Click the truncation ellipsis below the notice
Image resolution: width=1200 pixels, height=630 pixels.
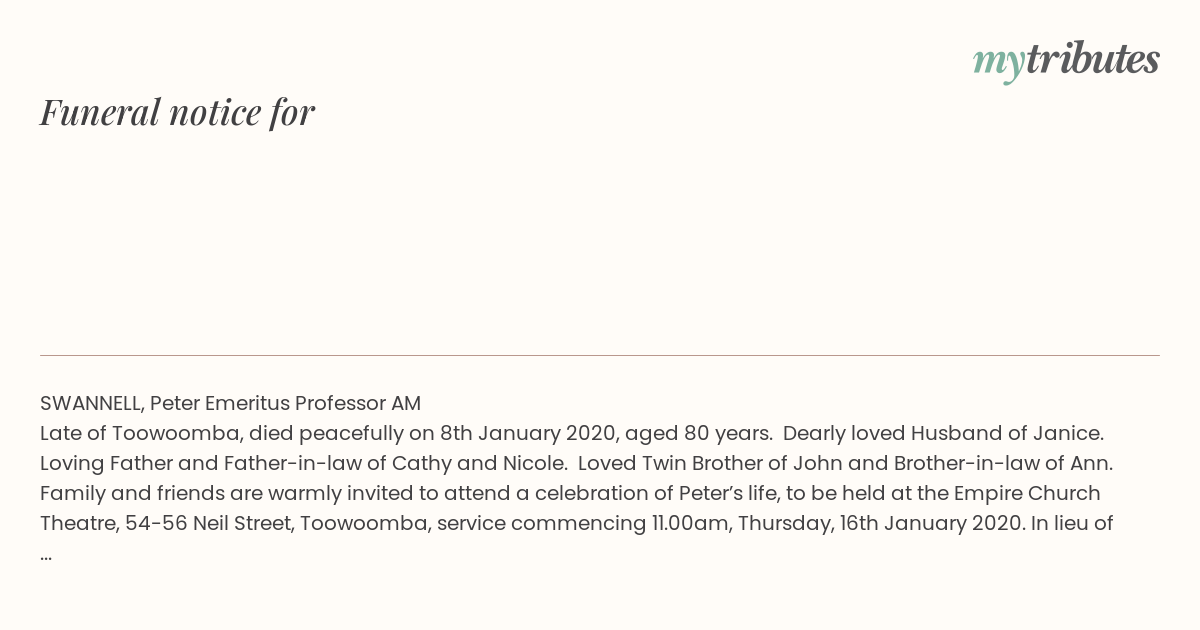tap(46, 554)
